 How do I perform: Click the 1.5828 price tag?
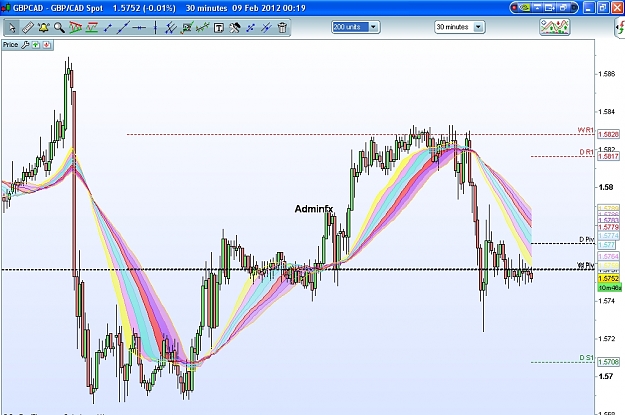pos(609,134)
